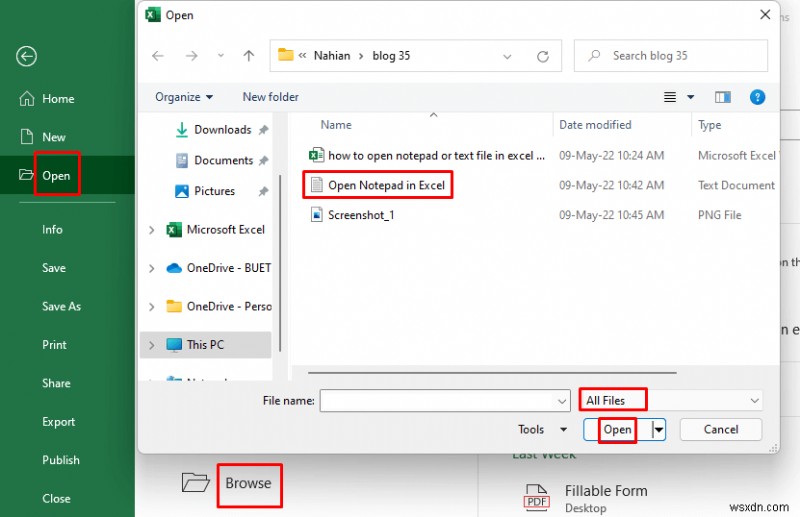Open the Organize menu
Screen dimensions: 800x517
(x=184, y=97)
